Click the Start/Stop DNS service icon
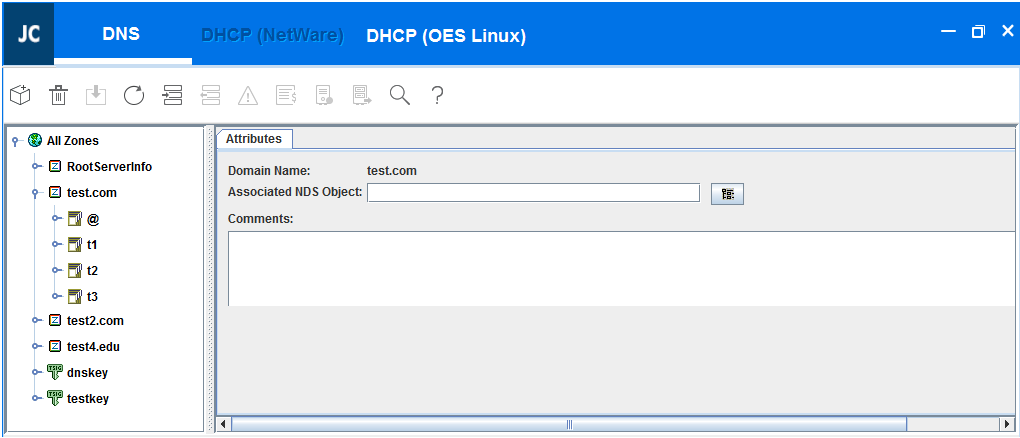This screenshot has height=438, width=1020. 324,95
